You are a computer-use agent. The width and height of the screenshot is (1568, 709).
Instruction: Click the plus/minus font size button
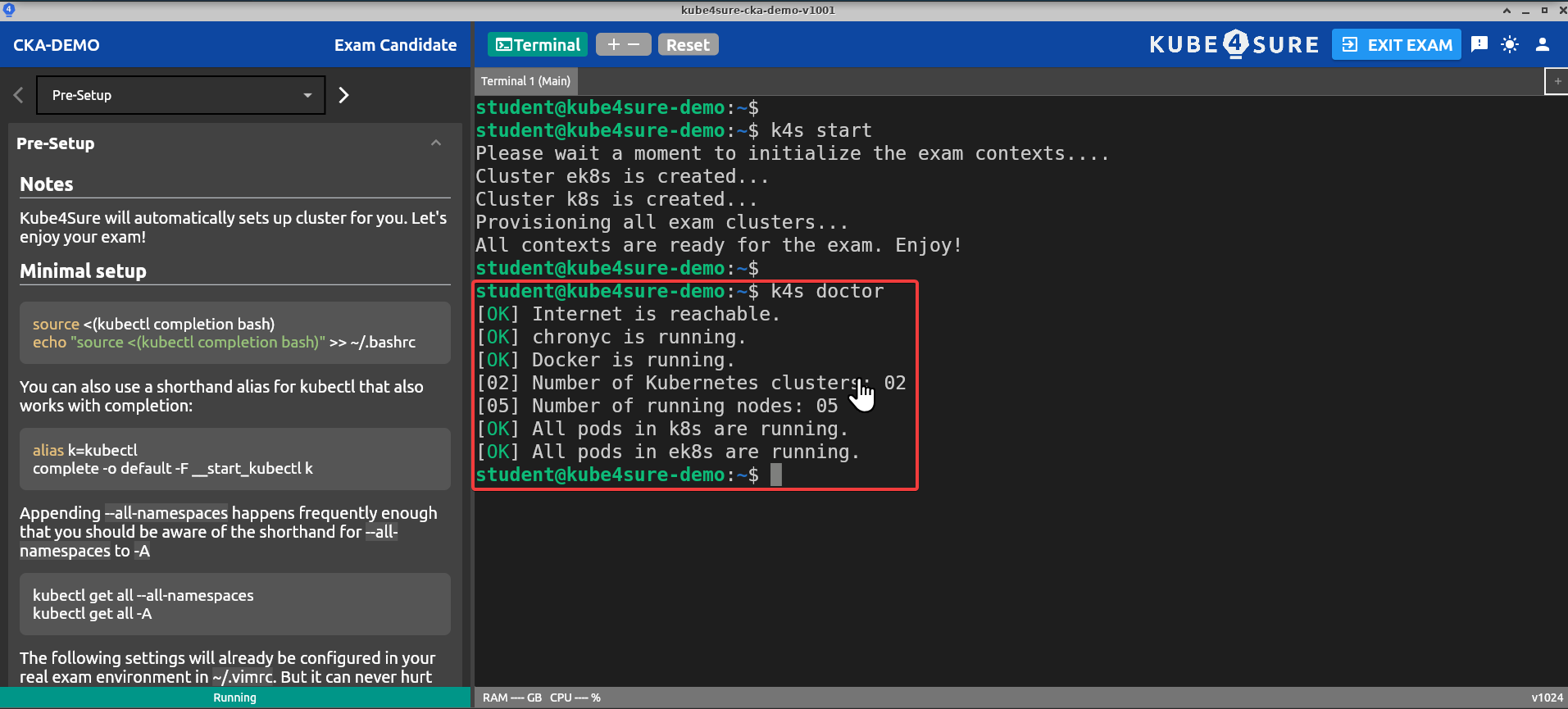click(x=624, y=45)
